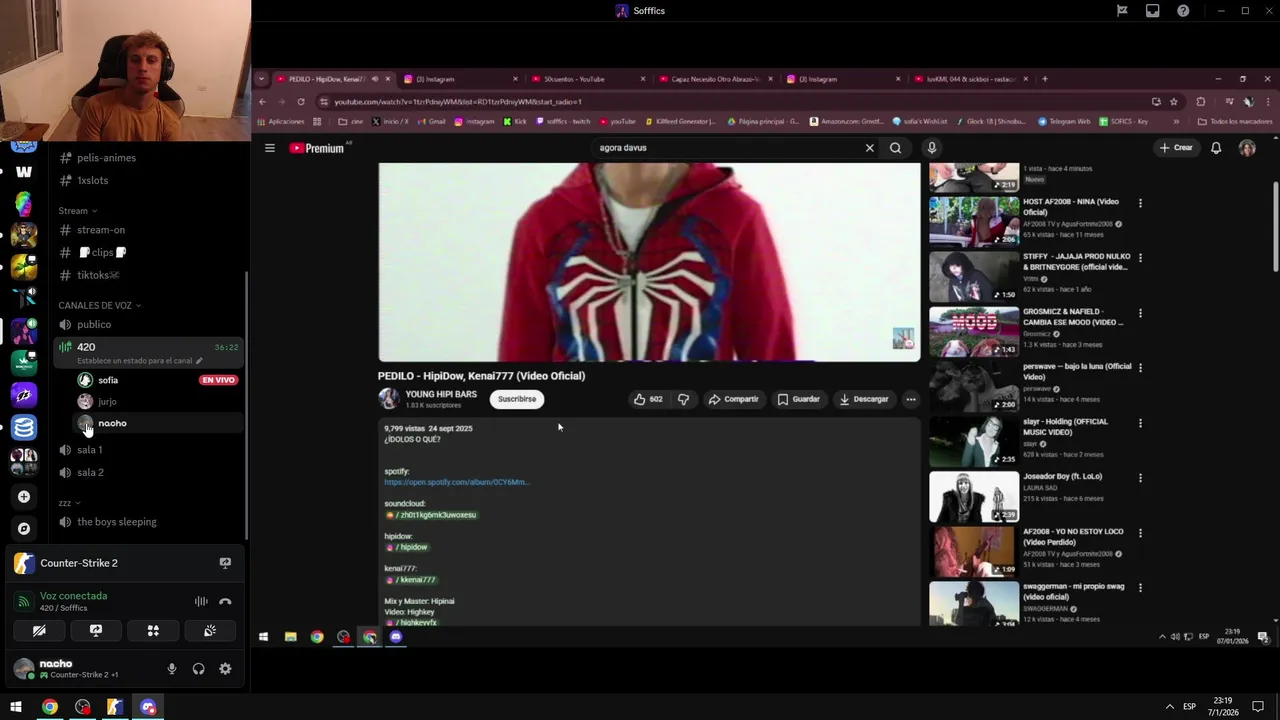Open the Crear dropdown on YouTube
The width and height of the screenshot is (1280, 720).
(1176, 148)
